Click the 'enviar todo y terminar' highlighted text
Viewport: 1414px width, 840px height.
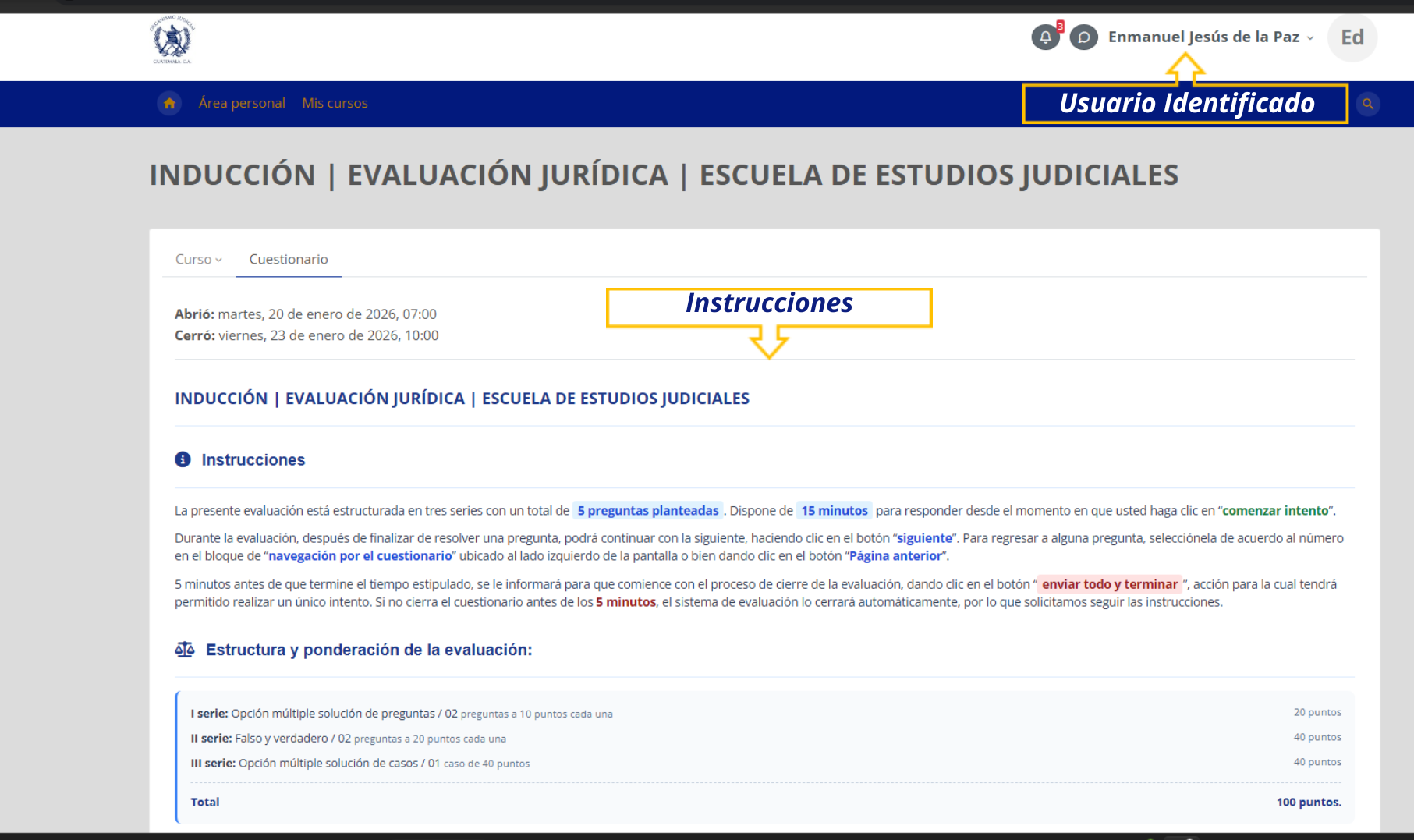tap(1109, 584)
